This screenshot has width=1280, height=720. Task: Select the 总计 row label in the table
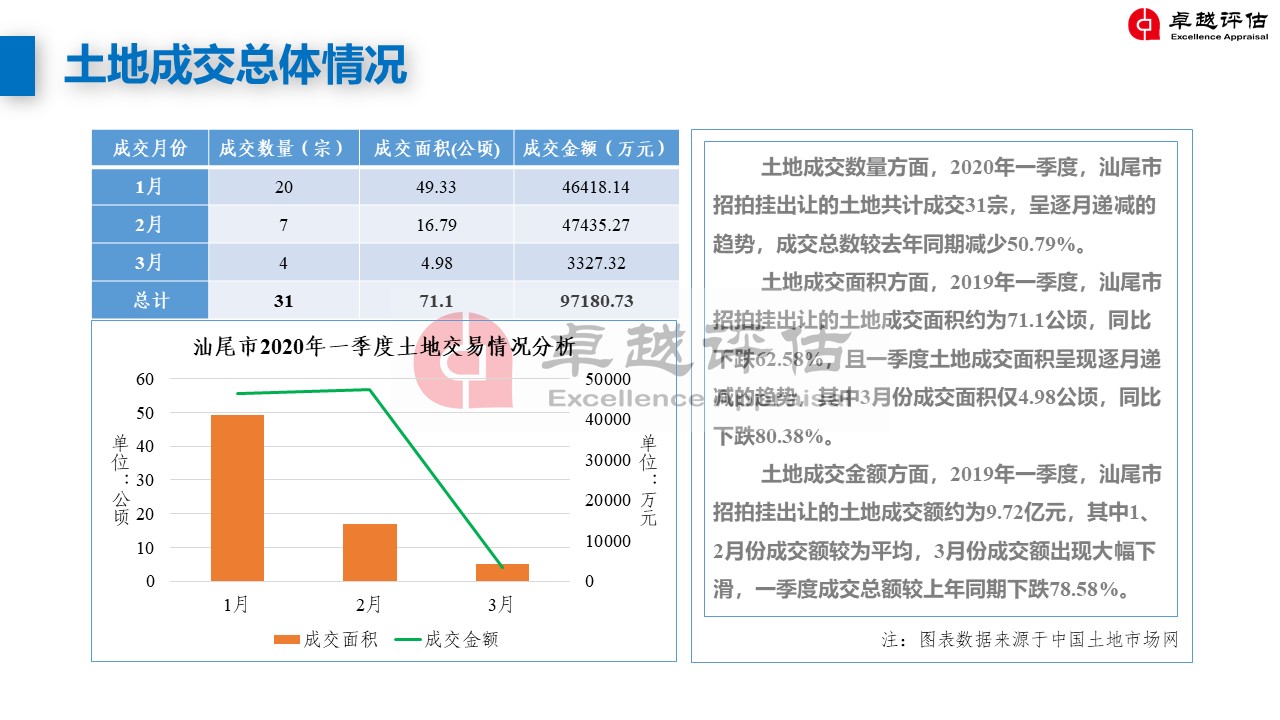pyautogui.click(x=150, y=301)
